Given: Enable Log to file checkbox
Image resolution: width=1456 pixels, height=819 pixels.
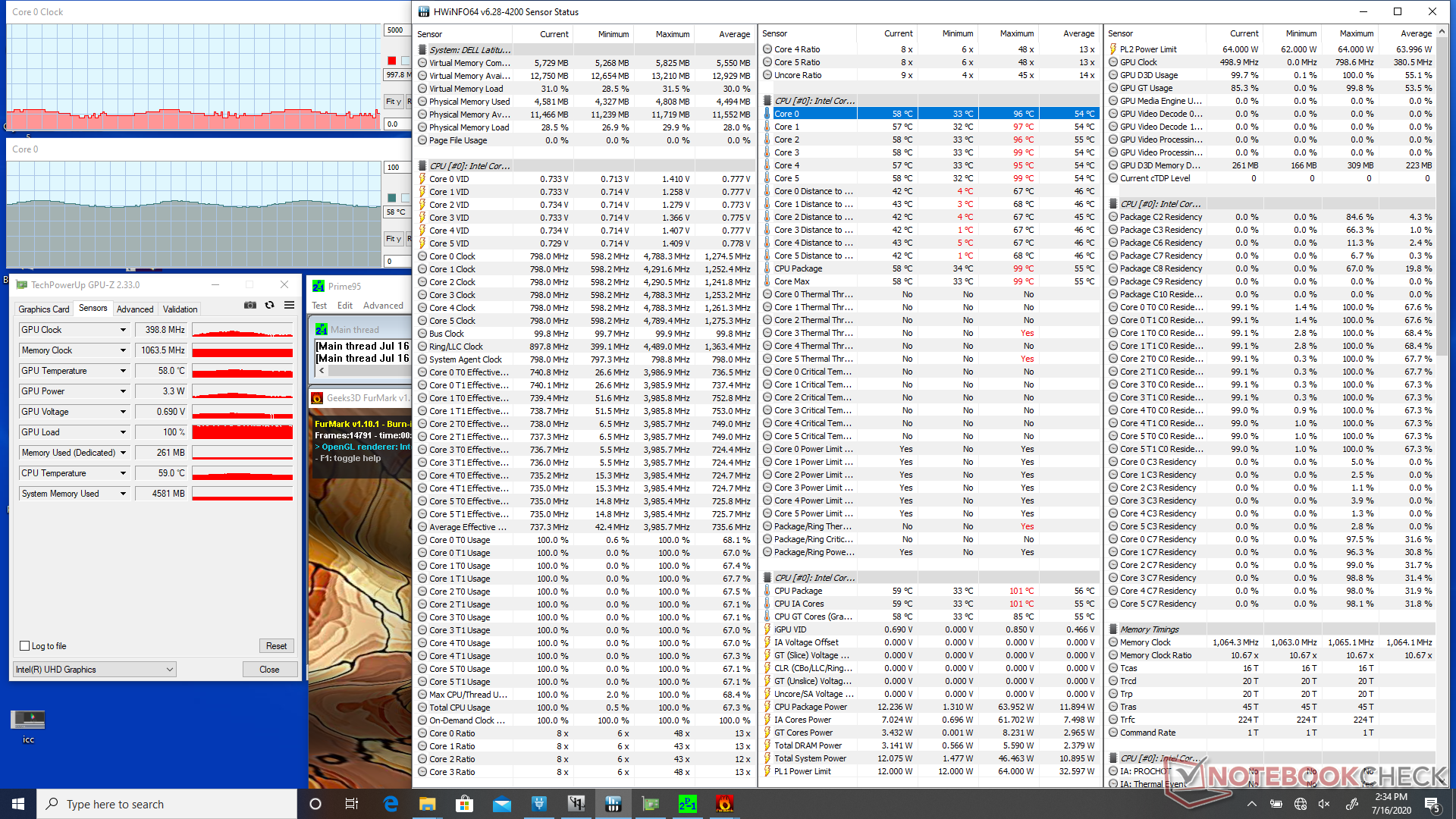Looking at the screenshot, I should 25,646.
